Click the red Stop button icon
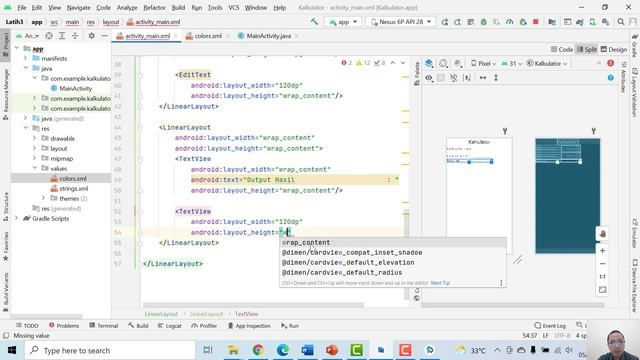 (x=536, y=22)
